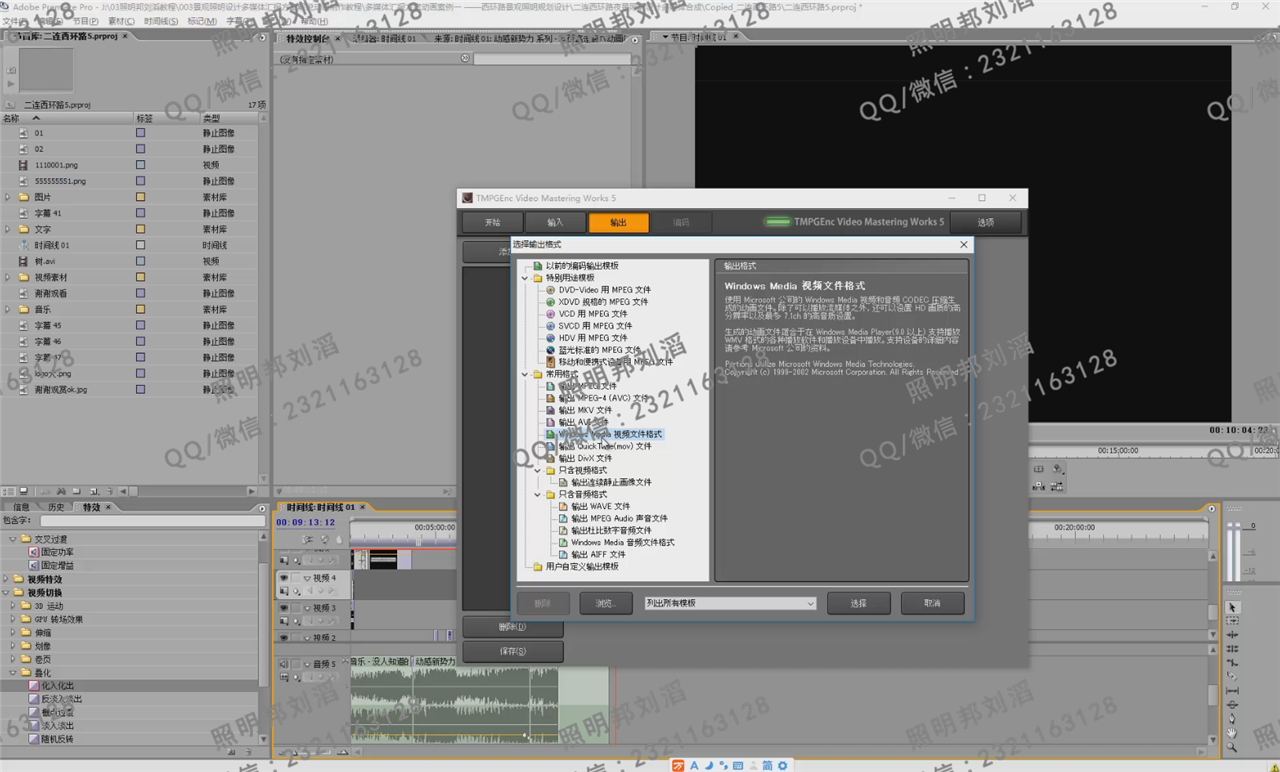Open the 列出所有模板 dropdown
This screenshot has height=772, width=1280.
tap(730, 603)
